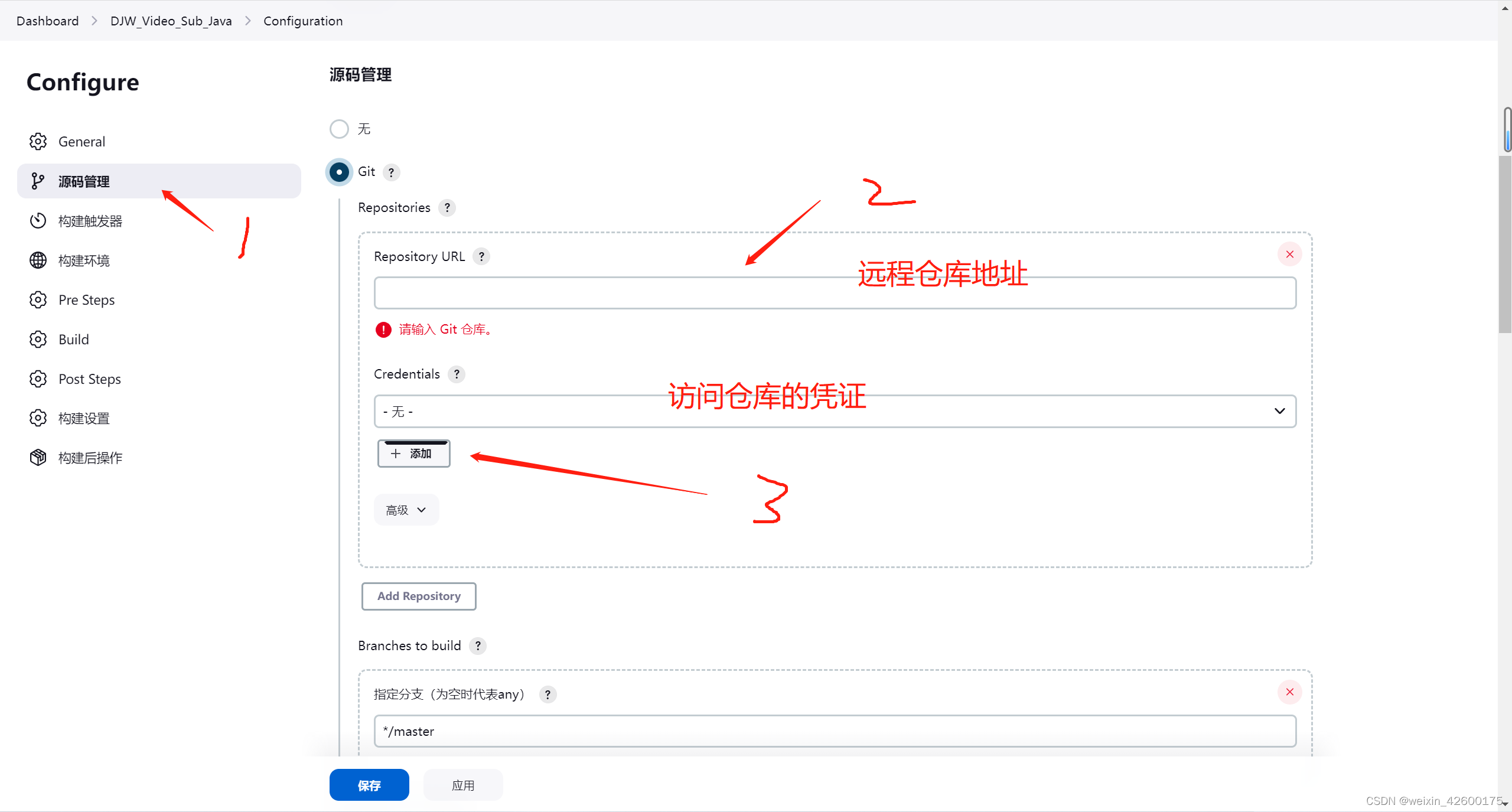Save configuration with the 保存 button
The image size is (1512, 812).
(369, 785)
